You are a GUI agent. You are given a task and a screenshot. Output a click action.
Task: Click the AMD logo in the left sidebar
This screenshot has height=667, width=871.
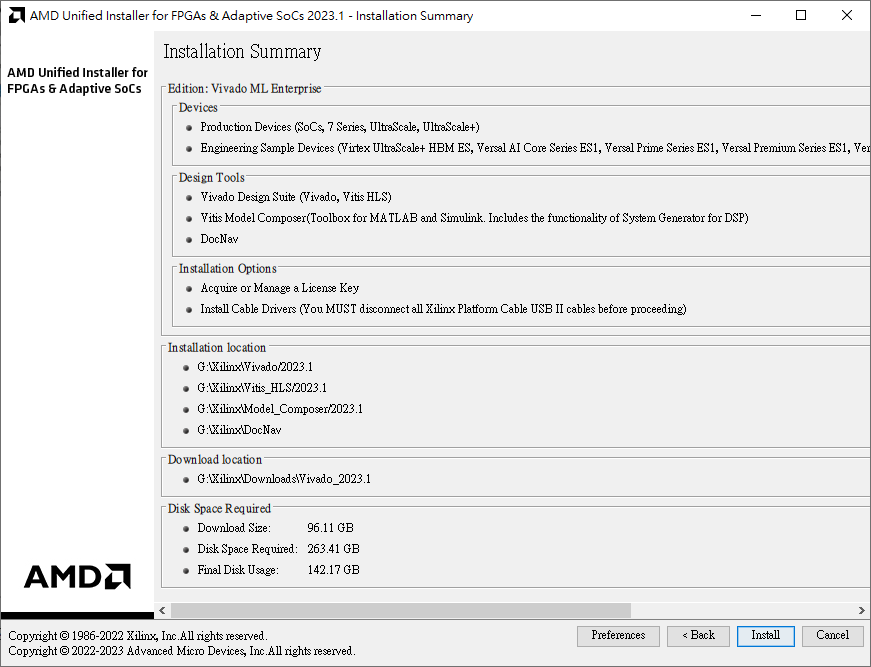pos(77,576)
